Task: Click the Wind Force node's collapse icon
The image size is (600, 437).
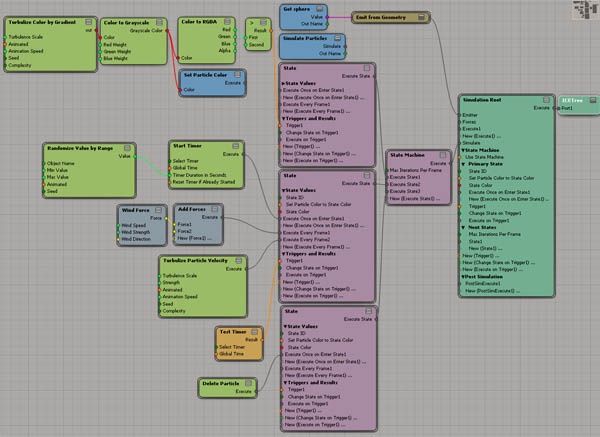Action: (x=158, y=210)
